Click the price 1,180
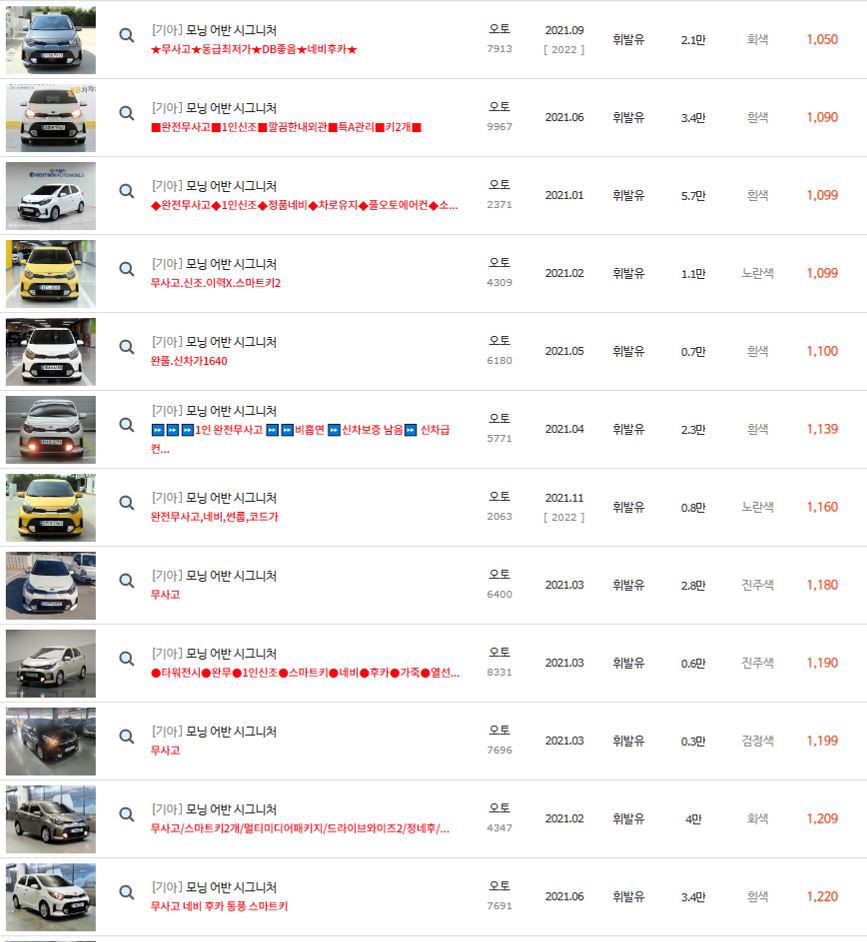This screenshot has width=867, height=942. tap(822, 585)
